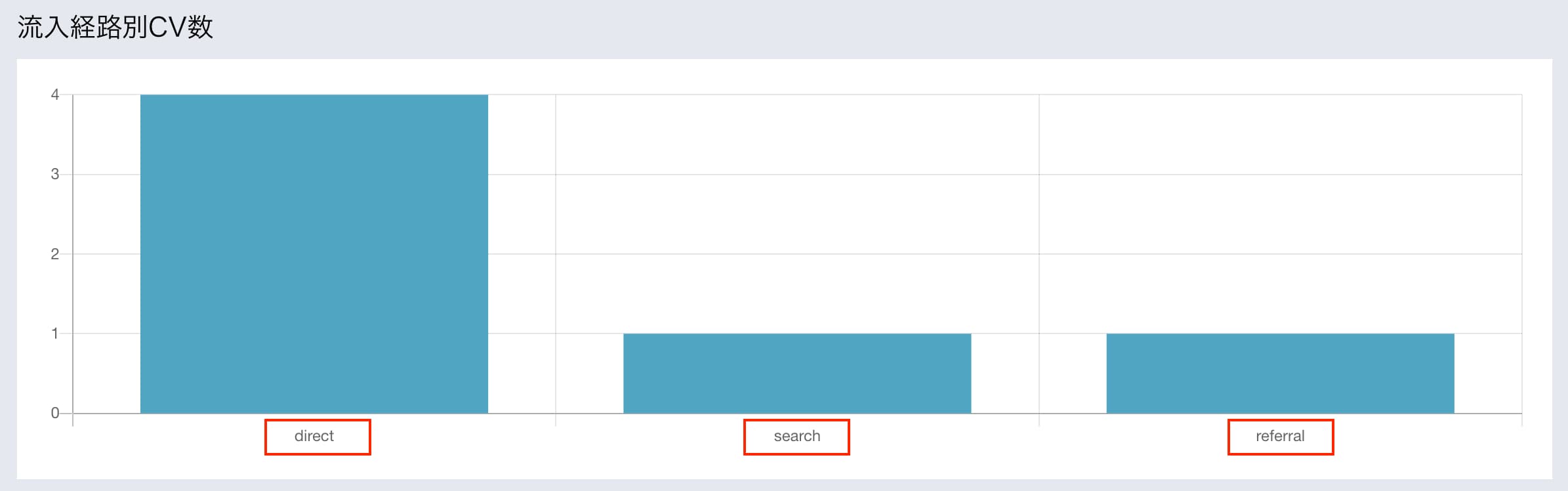Image resolution: width=1568 pixels, height=491 pixels.
Task: Click y-axis value 2 label
Action: (55, 254)
